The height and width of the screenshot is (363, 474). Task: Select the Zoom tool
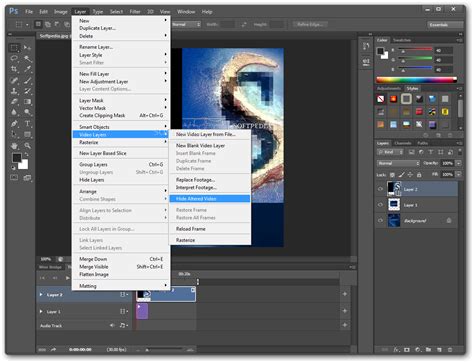click(x=27, y=146)
